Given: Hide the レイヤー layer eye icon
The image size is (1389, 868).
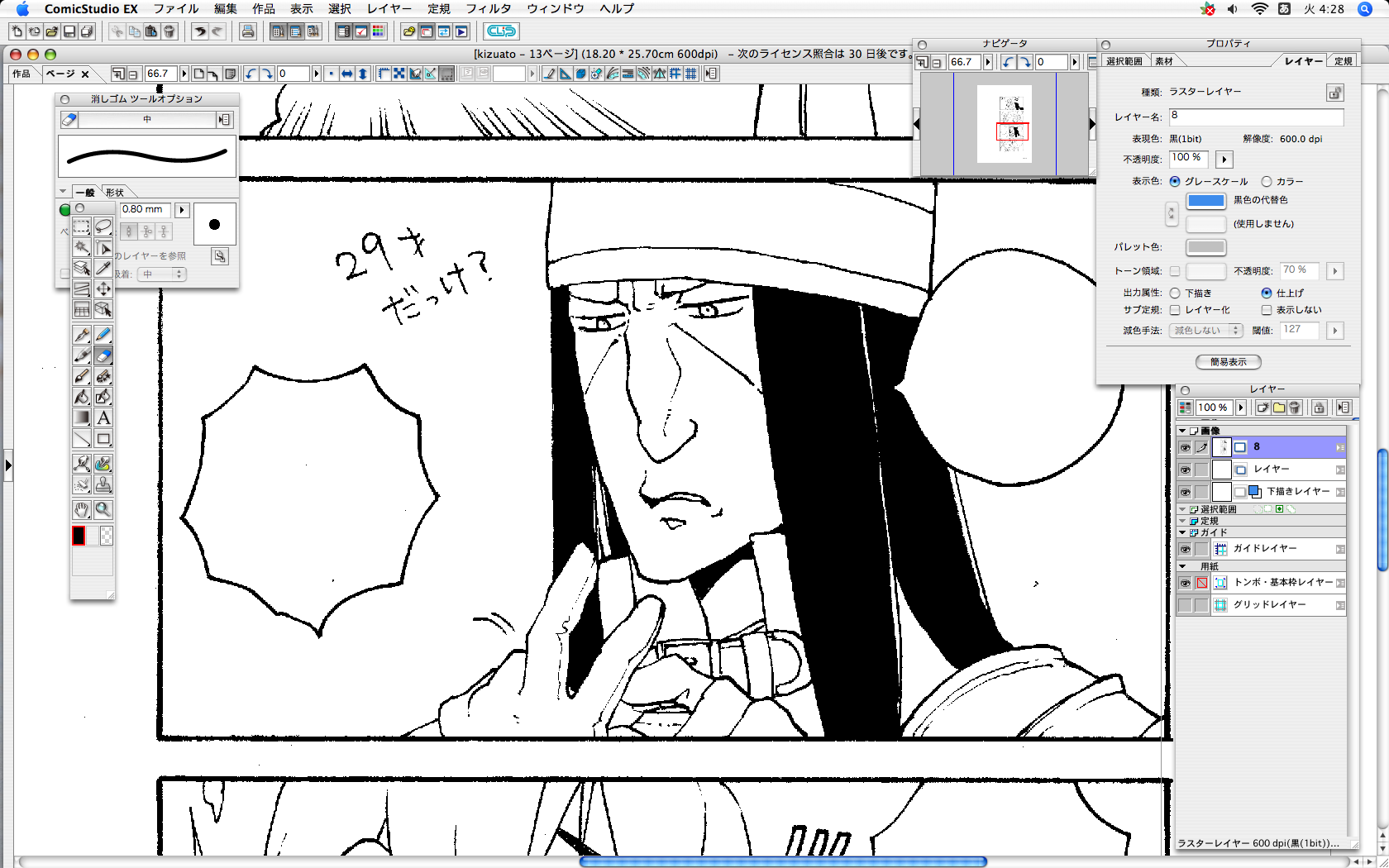Looking at the screenshot, I should click(1185, 470).
